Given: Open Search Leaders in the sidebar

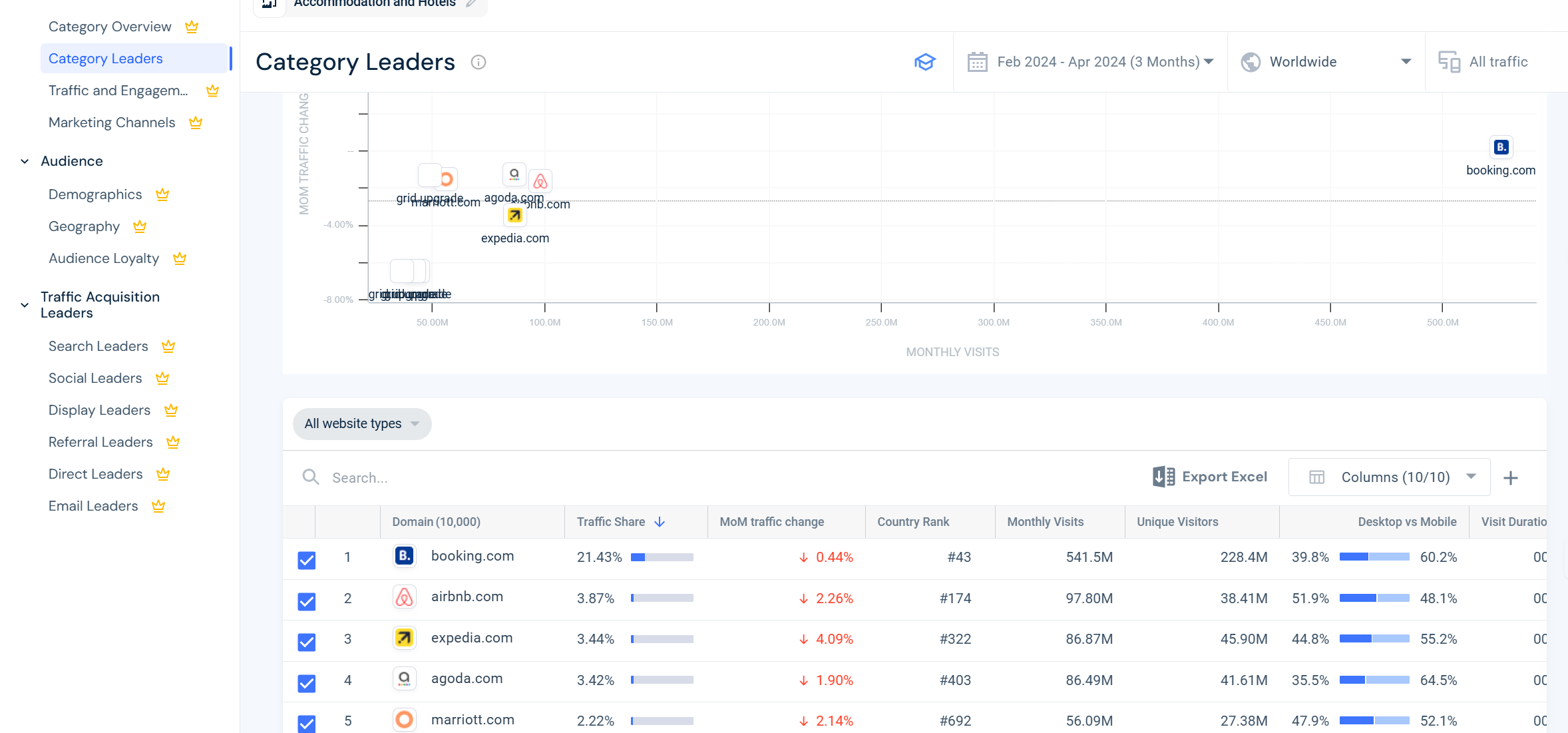Looking at the screenshot, I should pos(98,346).
